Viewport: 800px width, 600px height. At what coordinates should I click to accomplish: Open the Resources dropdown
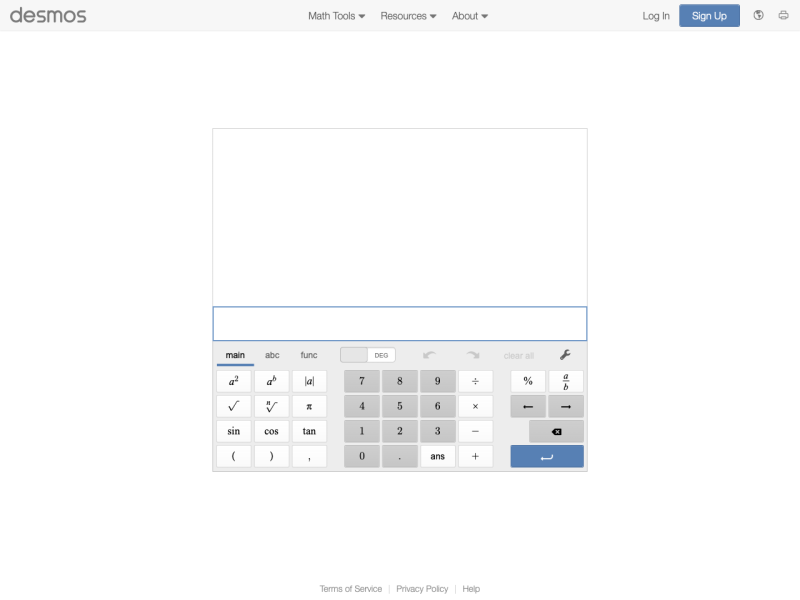[x=407, y=16]
